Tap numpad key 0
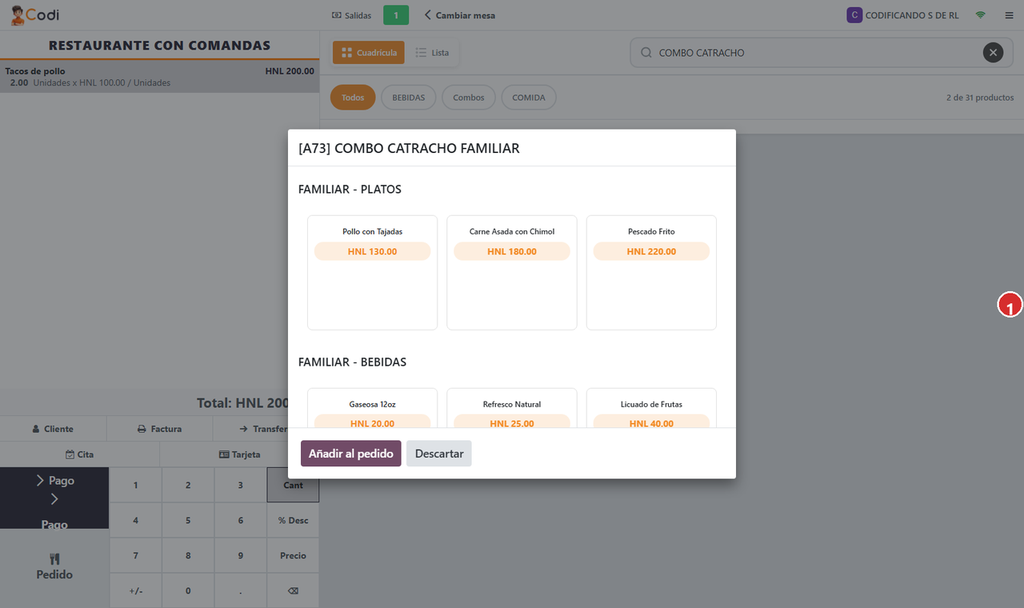The image size is (1024, 608). pos(188,591)
